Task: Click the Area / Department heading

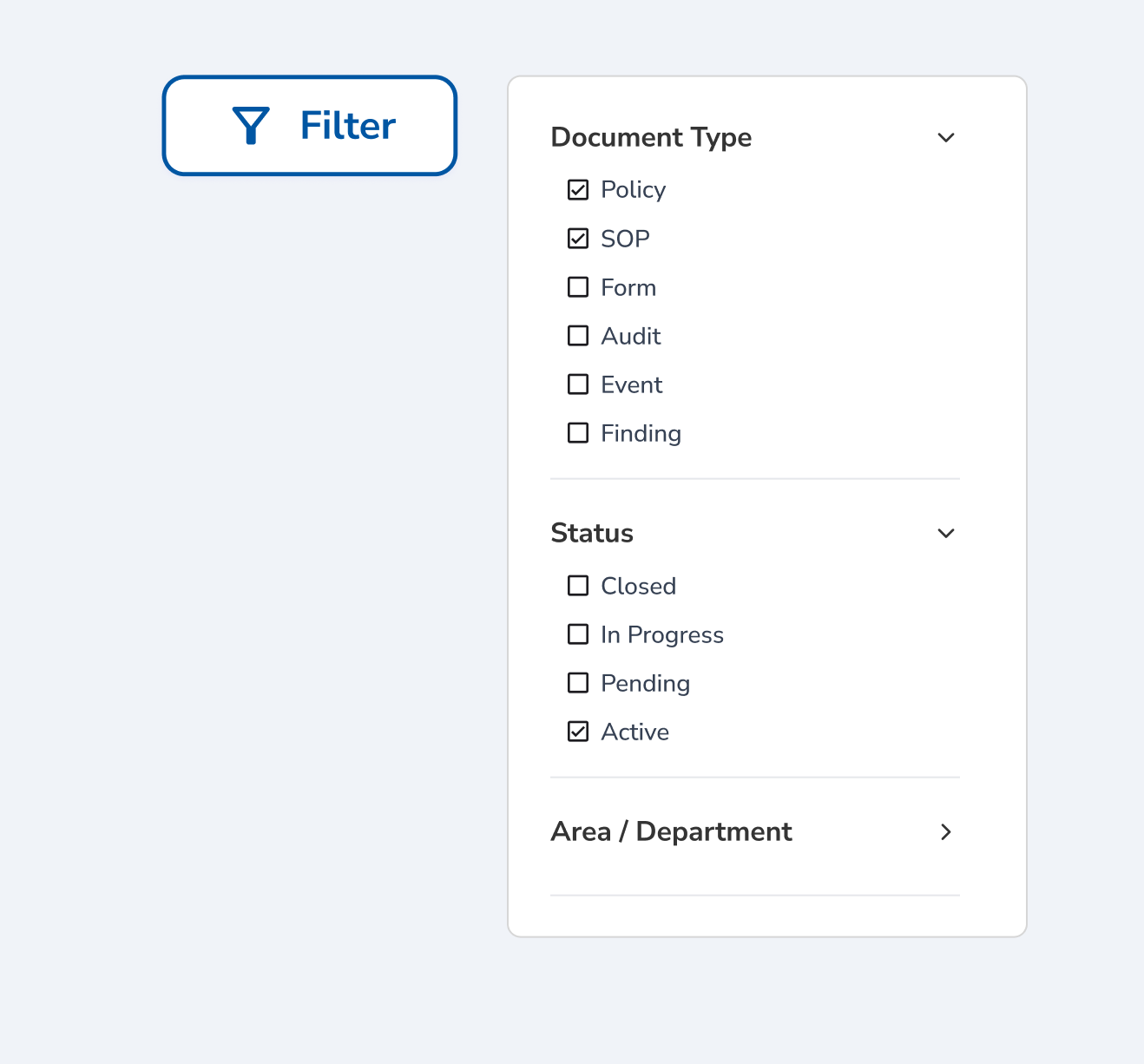Action: tap(671, 831)
